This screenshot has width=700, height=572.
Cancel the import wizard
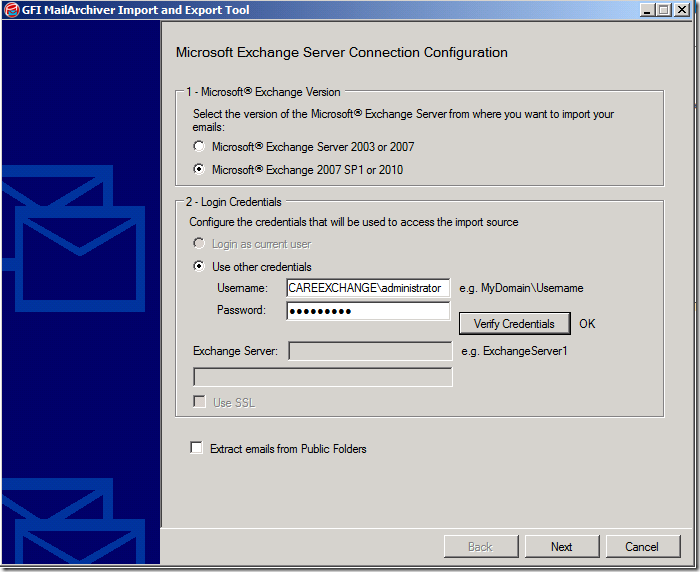point(642,547)
